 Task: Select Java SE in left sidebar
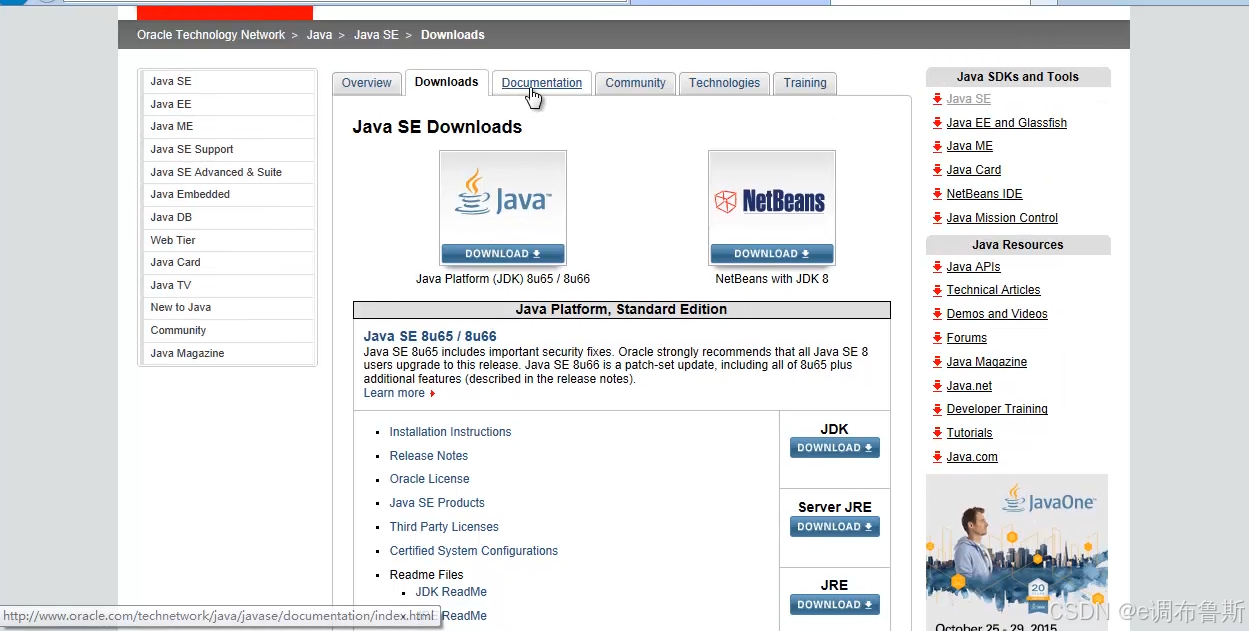coord(229,81)
